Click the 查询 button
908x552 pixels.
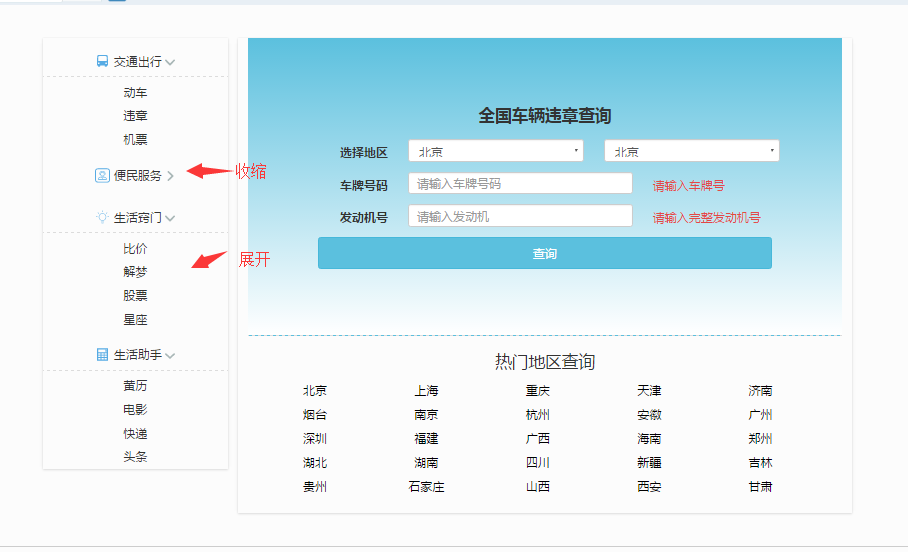(x=544, y=253)
